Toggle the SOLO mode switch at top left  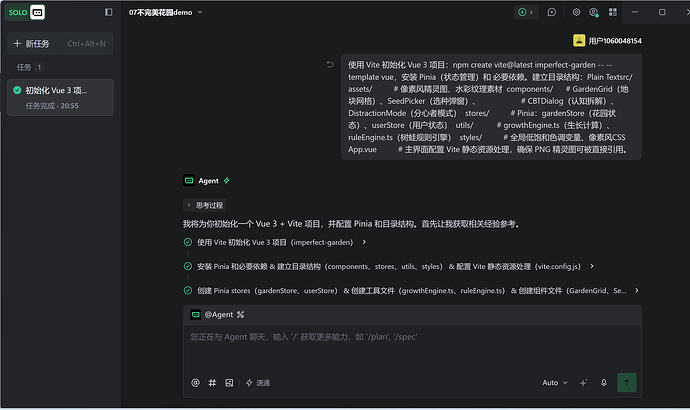click(26, 12)
